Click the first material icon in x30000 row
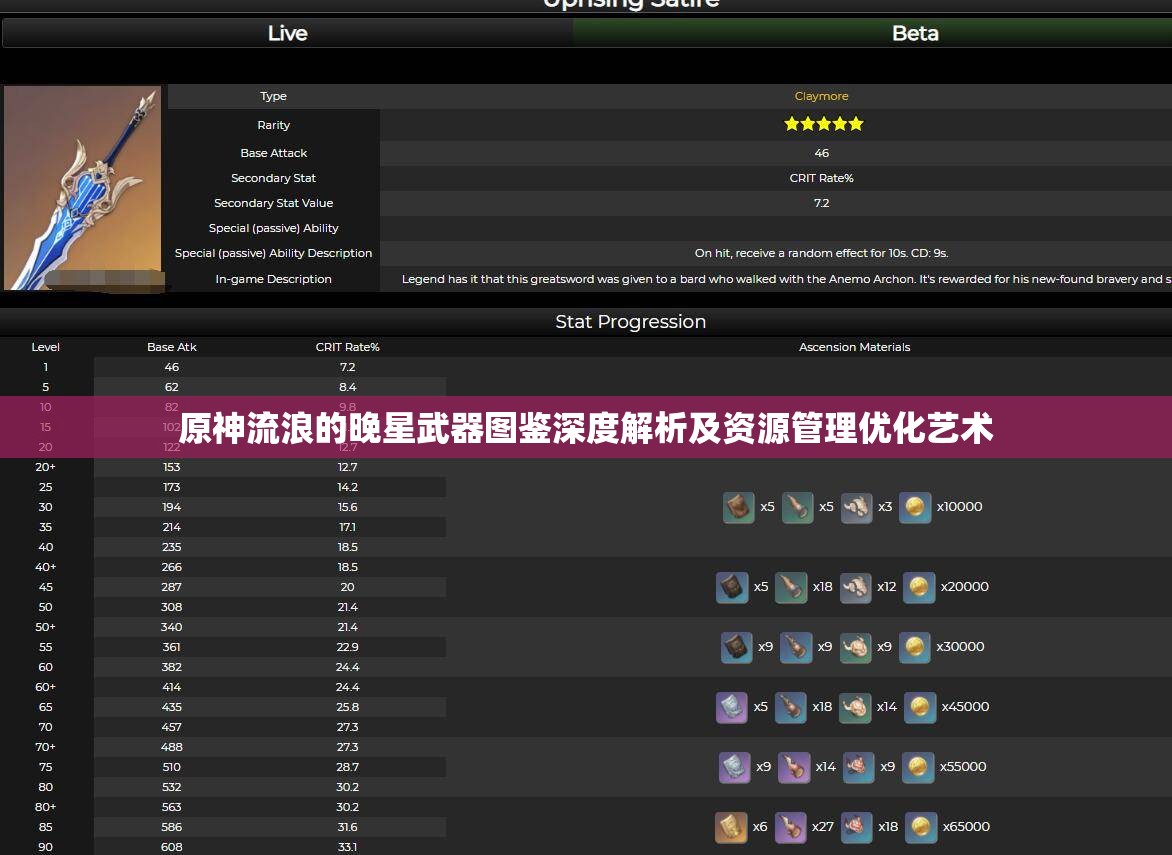Viewport: 1172px width, 855px height. (736, 647)
